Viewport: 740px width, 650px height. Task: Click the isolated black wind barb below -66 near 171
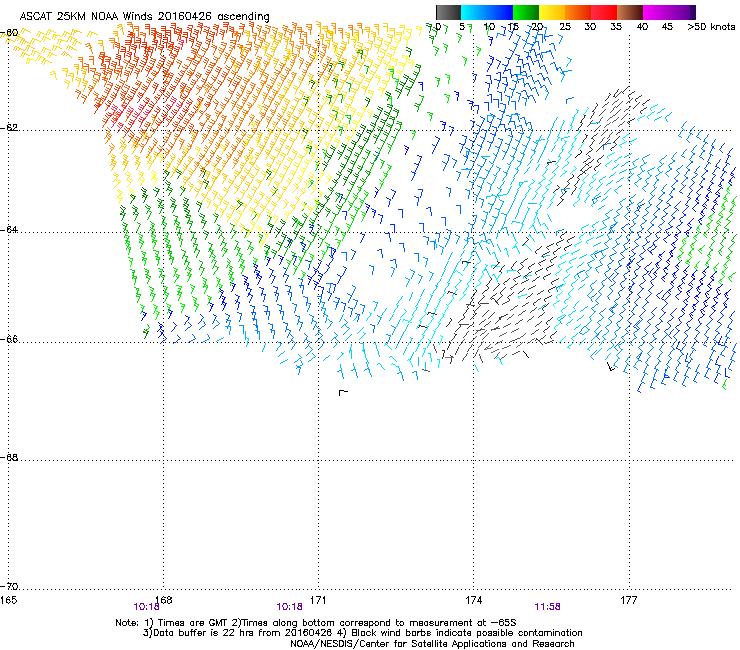pyautogui.click(x=343, y=392)
